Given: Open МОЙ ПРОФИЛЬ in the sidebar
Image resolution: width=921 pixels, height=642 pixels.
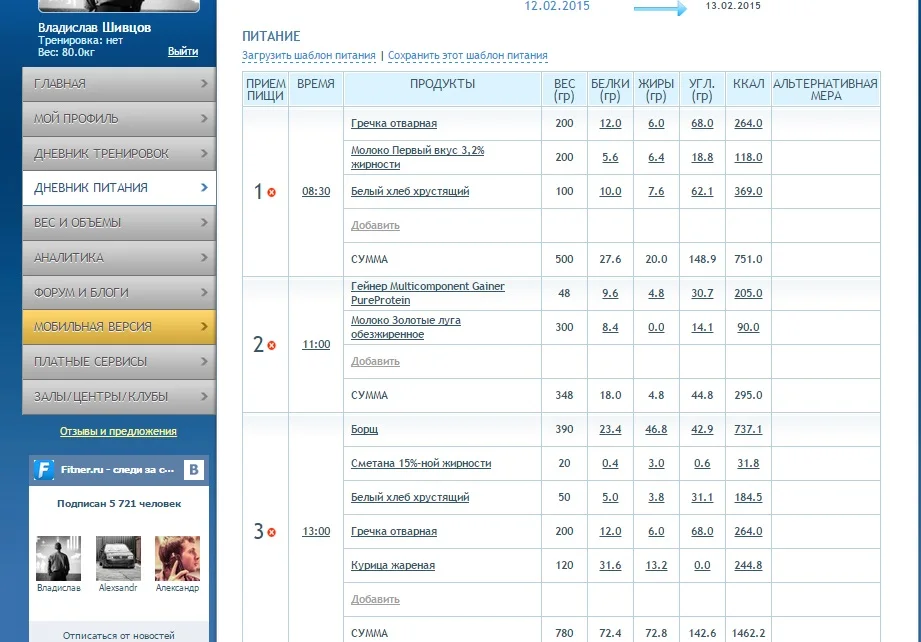Looking at the screenshot, I should 119,119.
